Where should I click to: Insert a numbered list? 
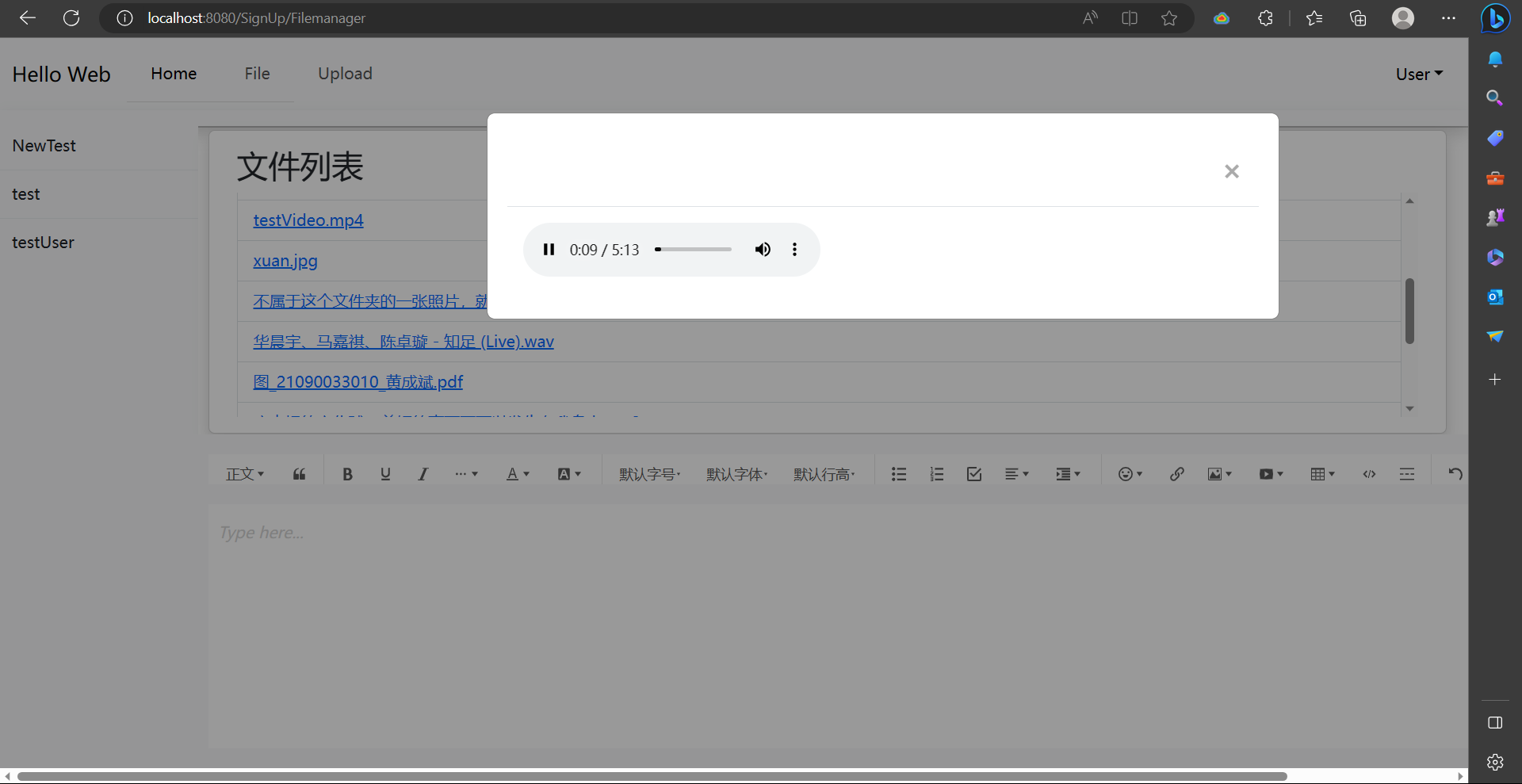click(x=936, y=474)
